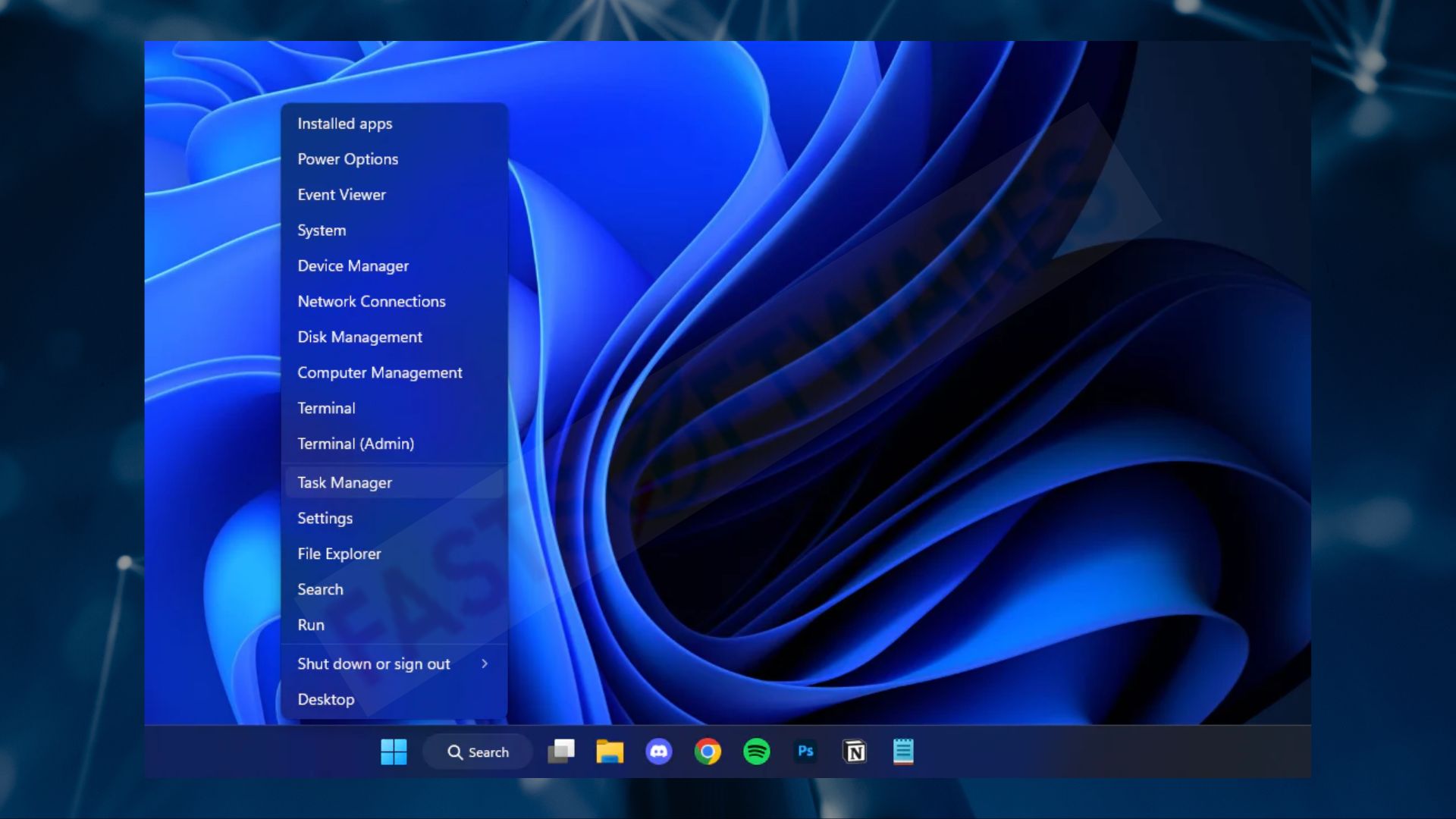Select Task Manager in the menu
Viewport: 1456px width, 819px height.
394,483
